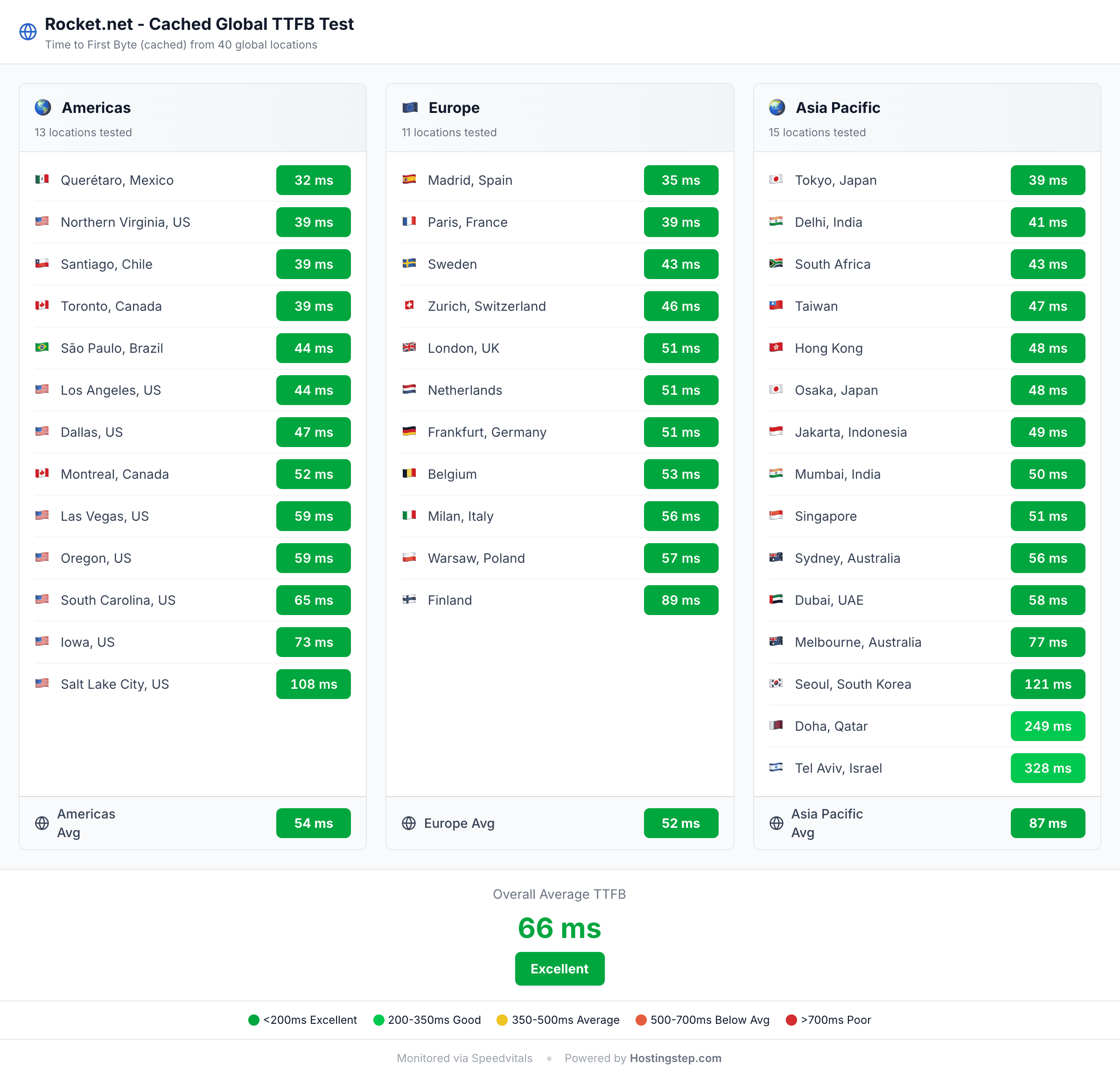Click the 121 ms badge for Seoul
This screenshot has height=1077, width=1120.
(1047, 684)
